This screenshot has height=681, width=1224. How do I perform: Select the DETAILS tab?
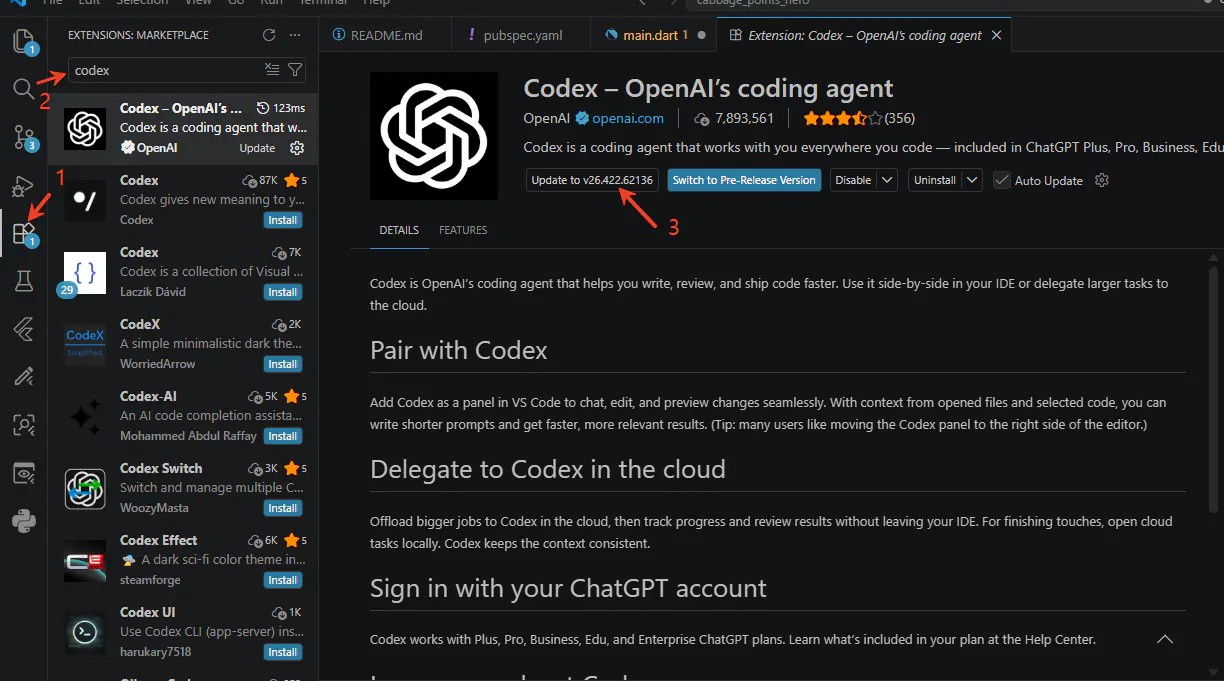pyautogui.click(x=399, y=230)
